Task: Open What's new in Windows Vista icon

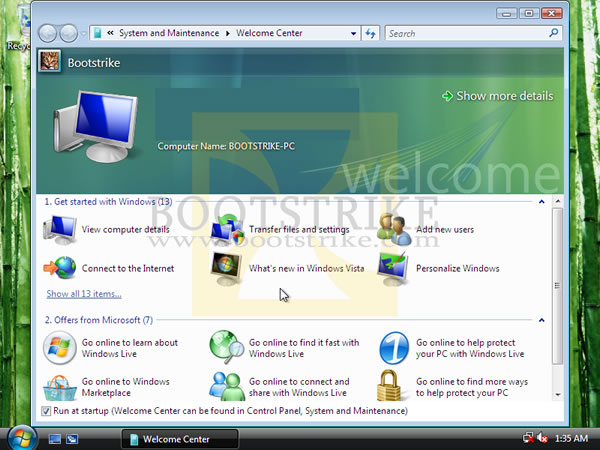Action: (227, 269)
